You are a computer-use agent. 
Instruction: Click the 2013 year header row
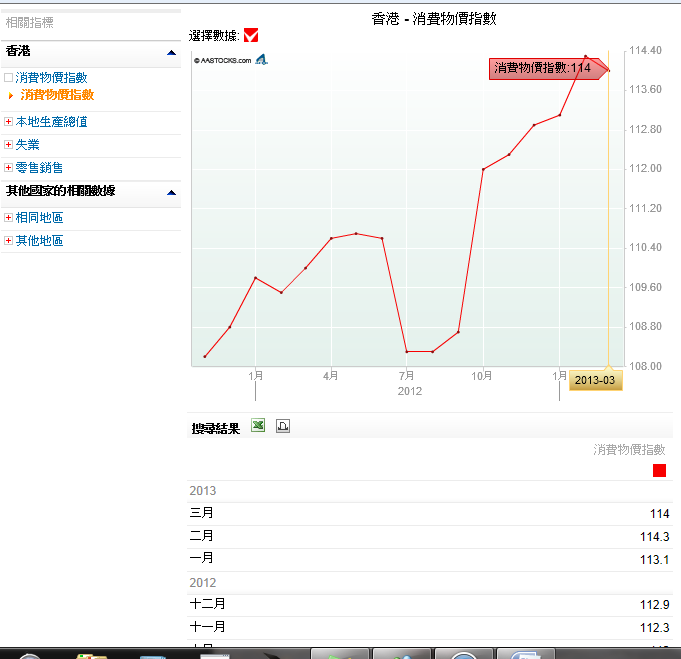coord(430,491)
